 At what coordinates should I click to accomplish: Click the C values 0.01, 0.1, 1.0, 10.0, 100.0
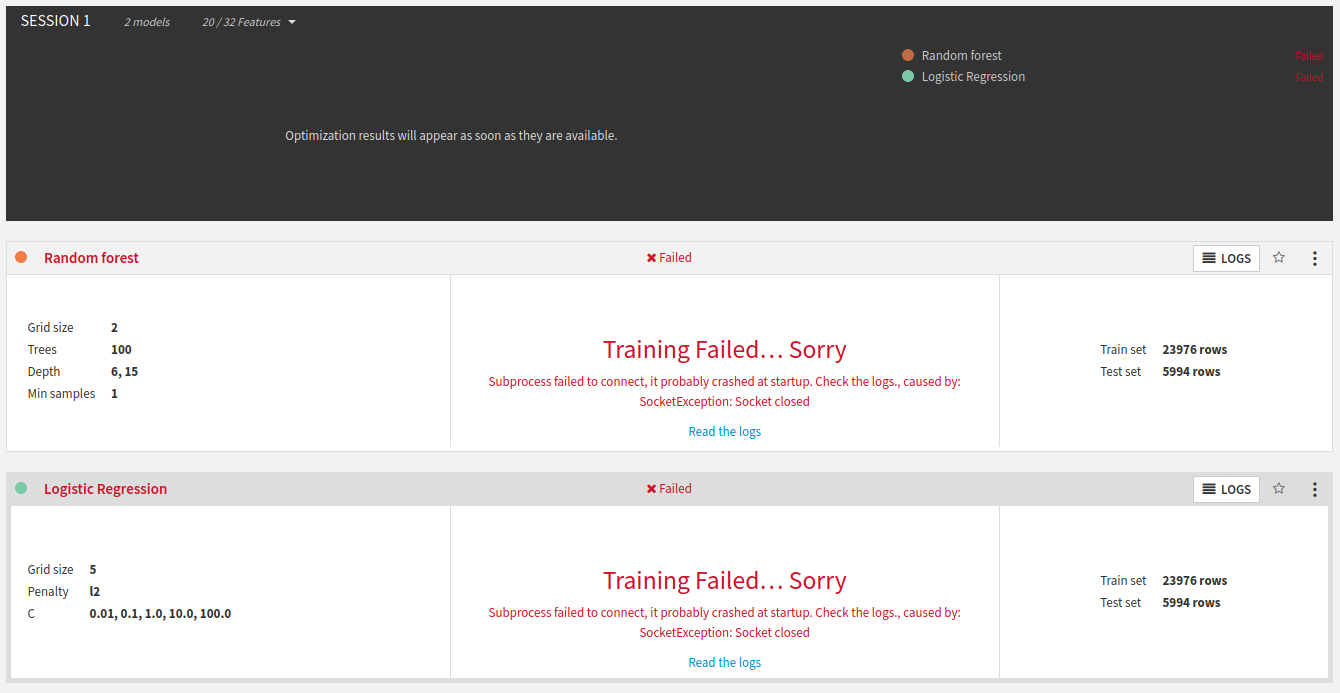click(160, 614)
